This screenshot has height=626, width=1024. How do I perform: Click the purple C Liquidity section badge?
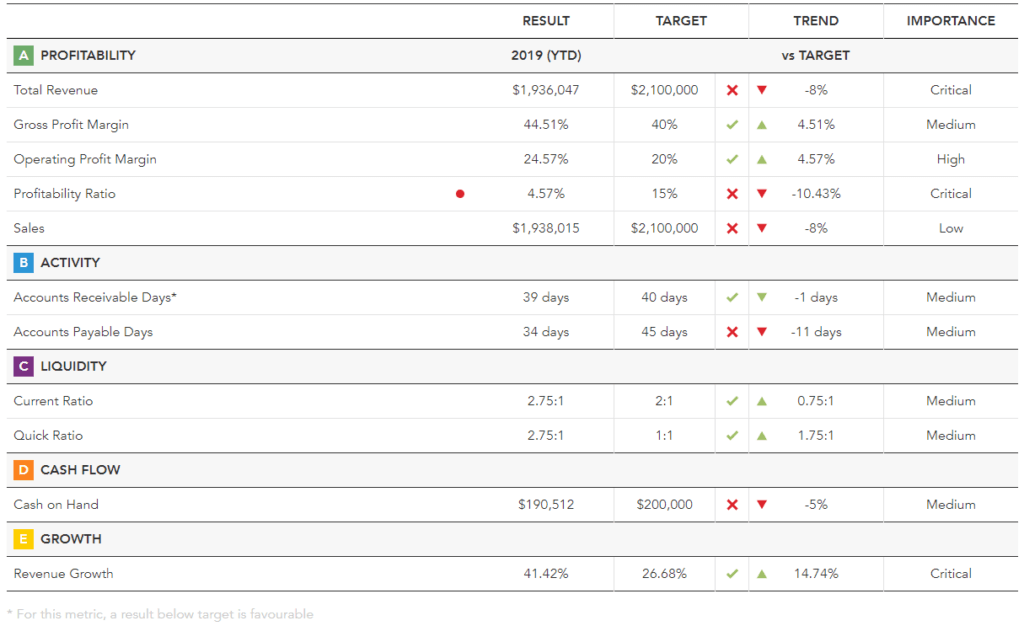(23, 367)
